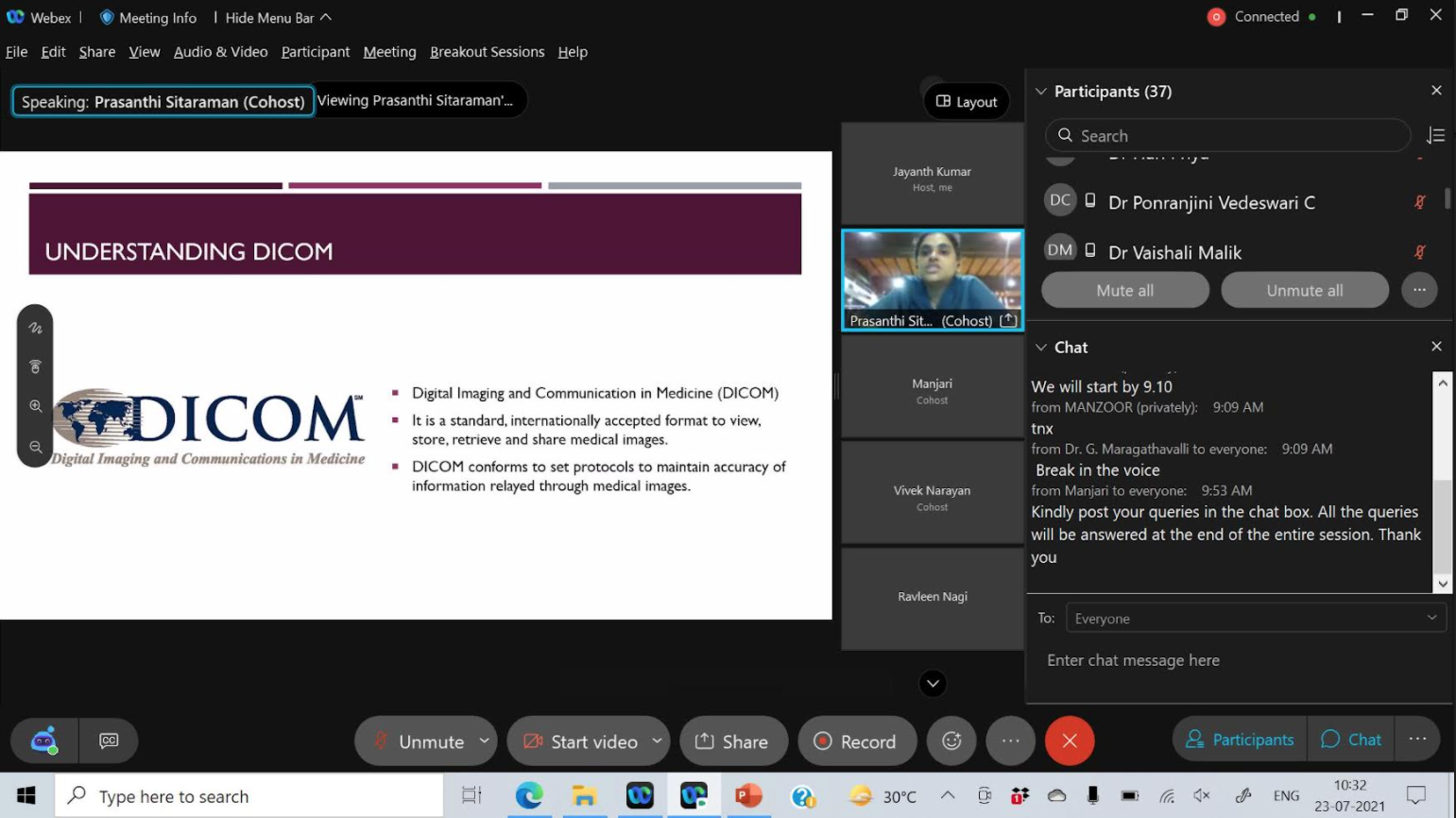Screen dimensions: 1456x818
Task: Collapse the Chat section
Action: point(1041,348)
